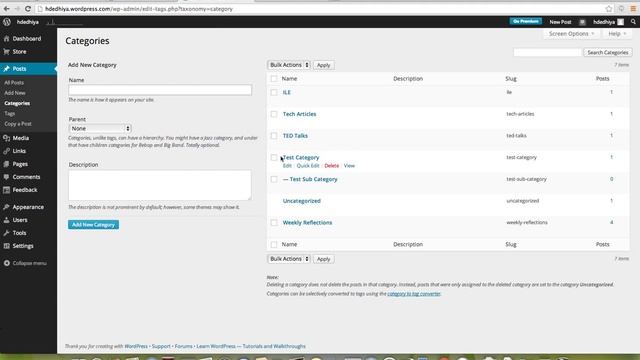Click the top Apply button
The image size is (640, 360).
point(324,65)
